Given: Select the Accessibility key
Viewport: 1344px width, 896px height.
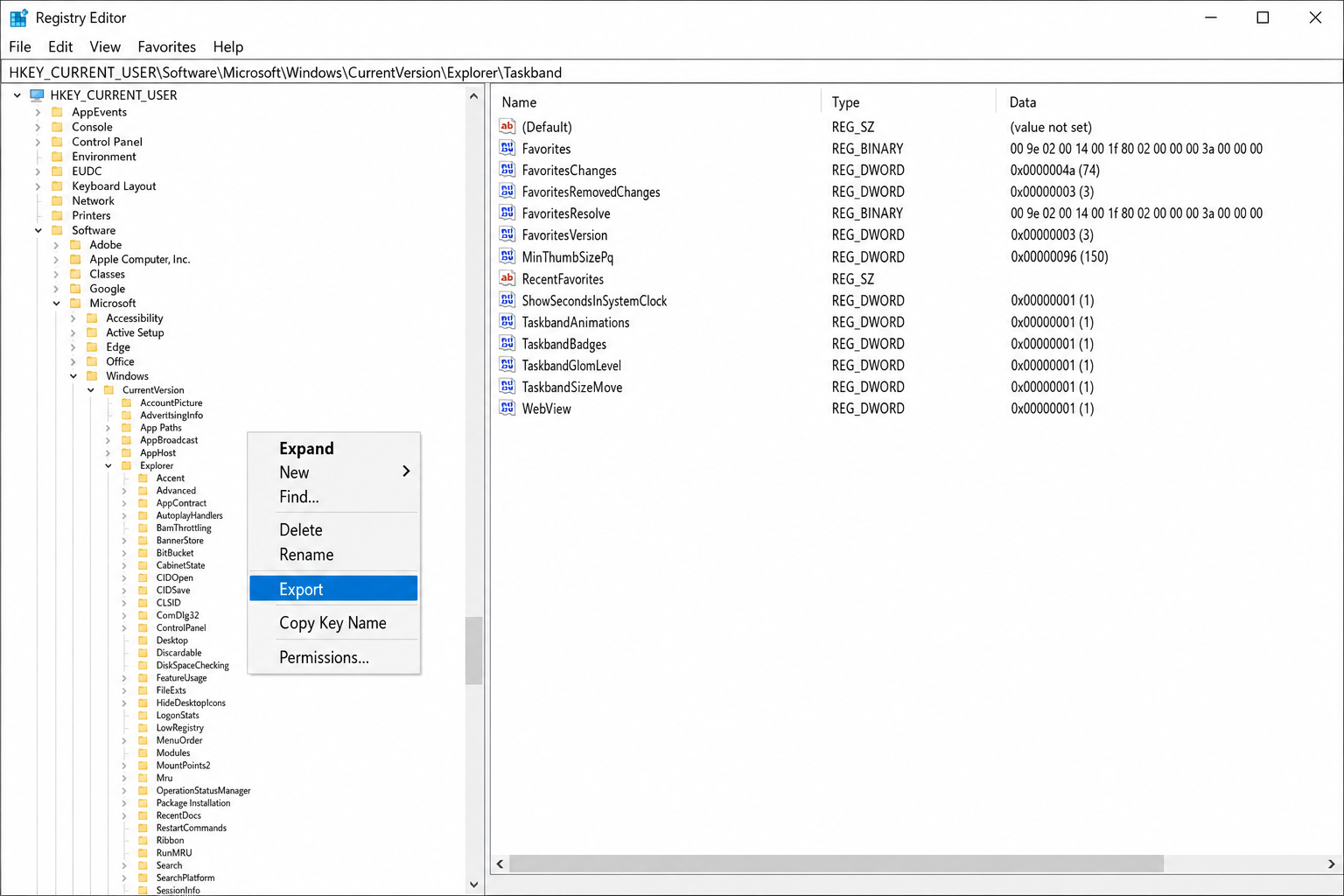Looking at the screenshot, I should click(x=135, y=318).
